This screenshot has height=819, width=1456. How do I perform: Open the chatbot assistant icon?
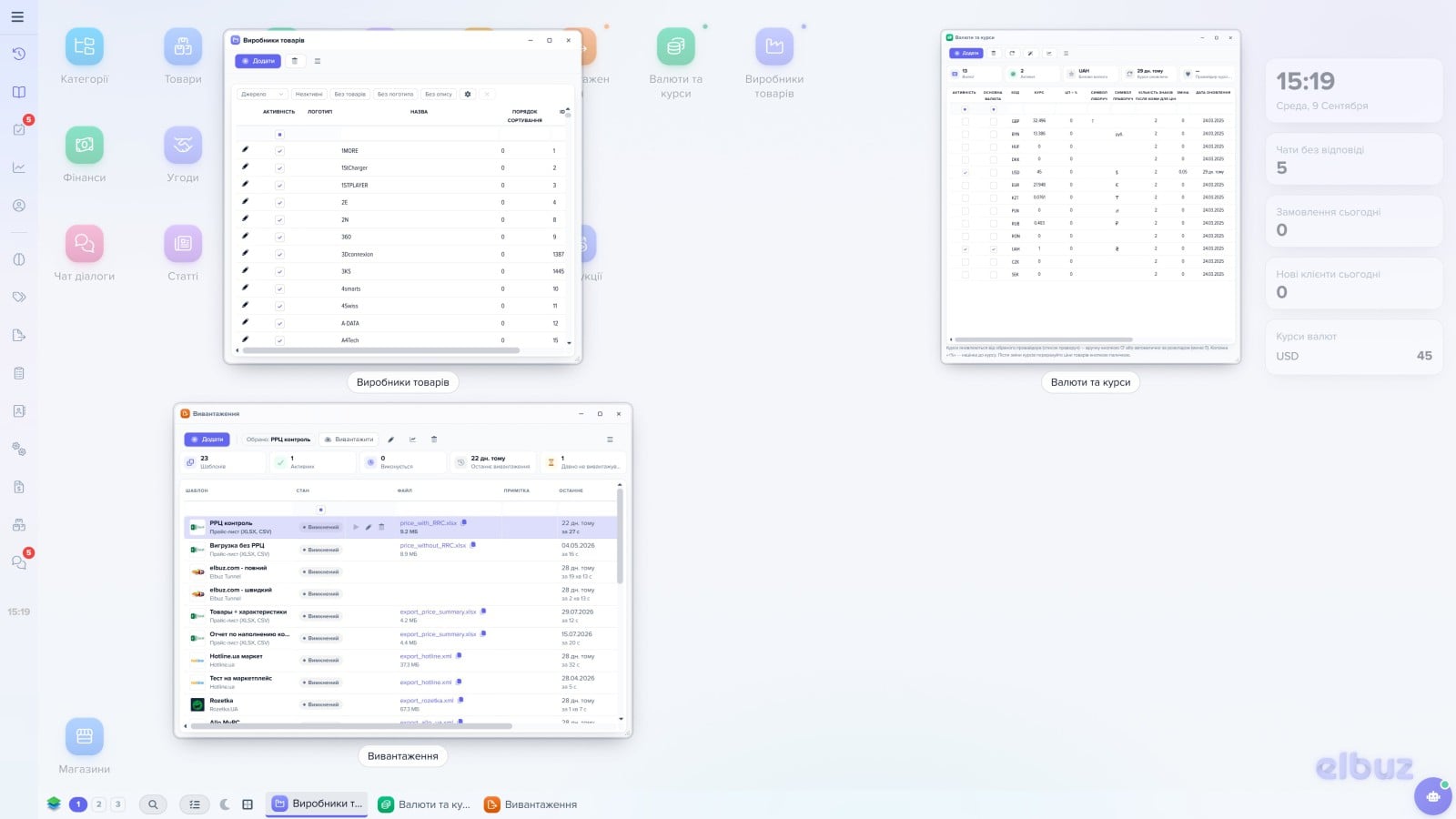pyautogui.click(x=1432, y=796)
